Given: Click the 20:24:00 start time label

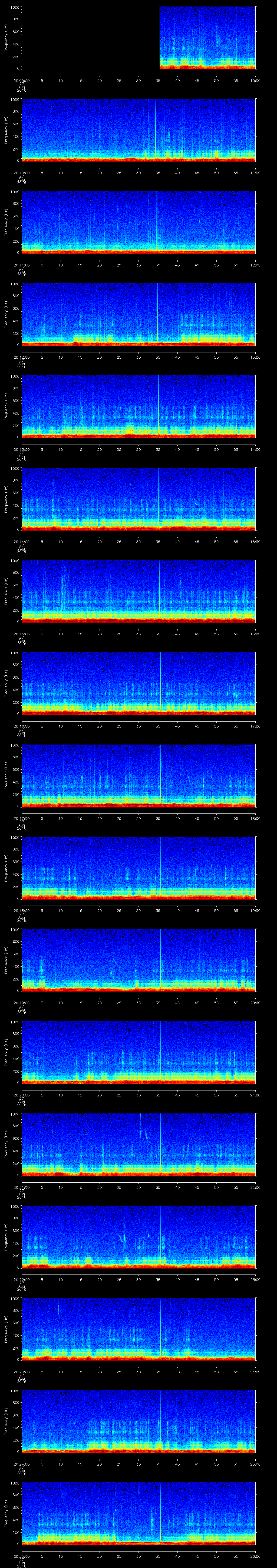Looking at the screenshot, I should click(x=22, y=1464).
